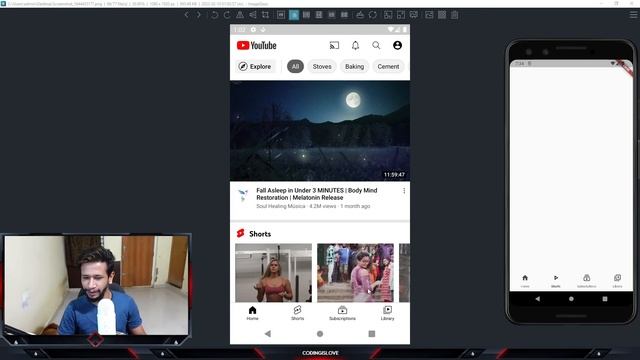This screenshot has width=640, height=360.
Task: Rotate image counterclockwise in viewer toolbar
Action: (214, 15)
